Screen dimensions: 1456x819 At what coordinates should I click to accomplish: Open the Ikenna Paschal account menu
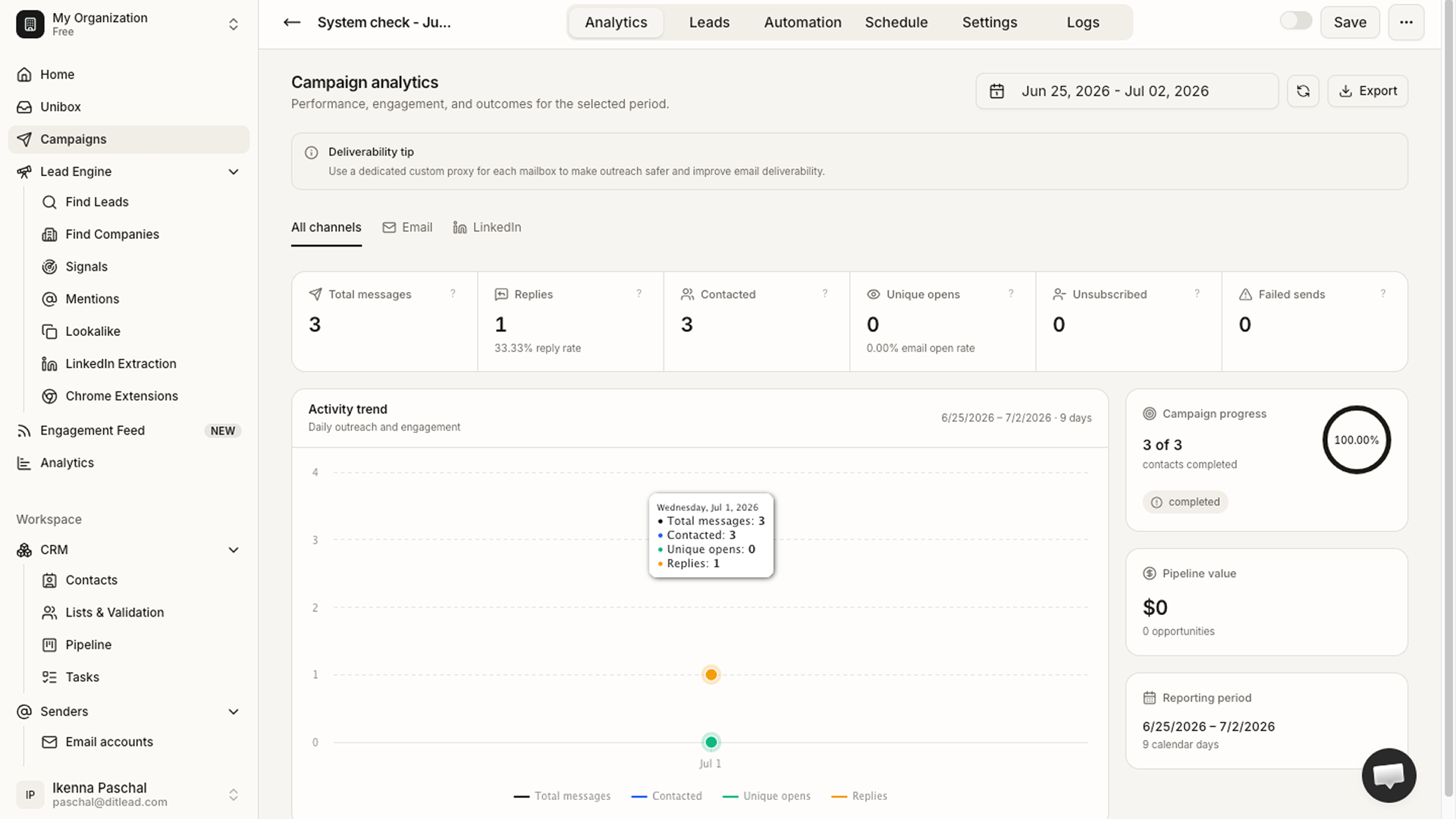pyautogui.click(x=129, y=794)
